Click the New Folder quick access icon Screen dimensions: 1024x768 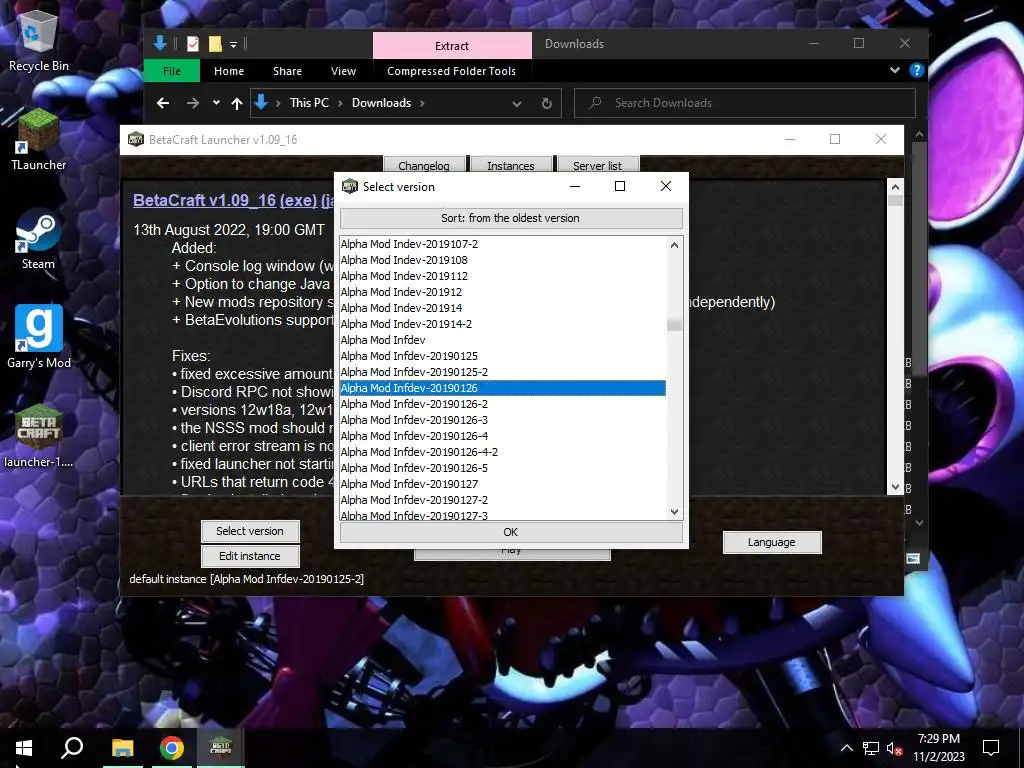tap(215, 44)
